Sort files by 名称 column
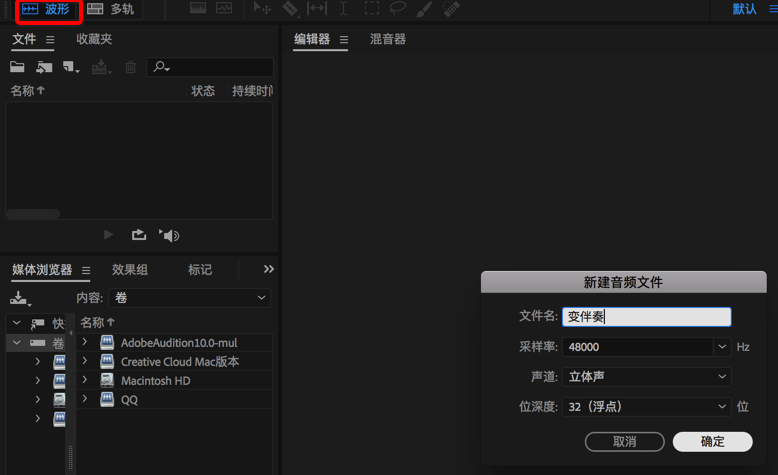The image size is (778, 475). (x=27, y=91)
